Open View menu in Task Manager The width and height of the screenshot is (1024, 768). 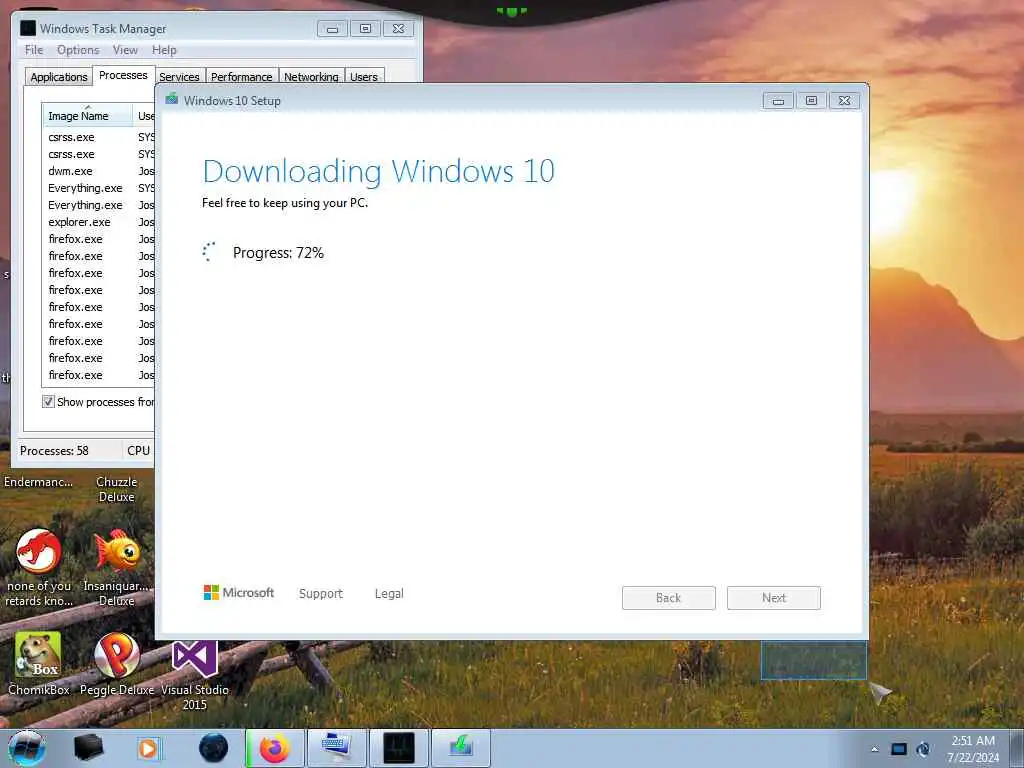[125, 50]
